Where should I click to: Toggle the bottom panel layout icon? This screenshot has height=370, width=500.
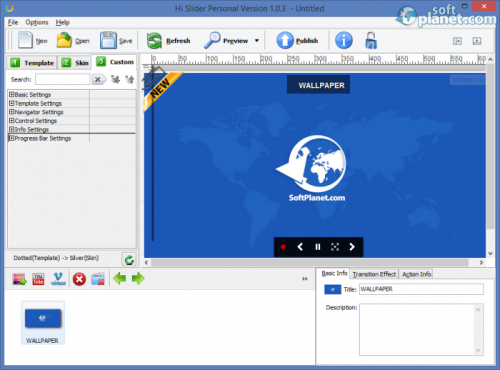[477, 41]
